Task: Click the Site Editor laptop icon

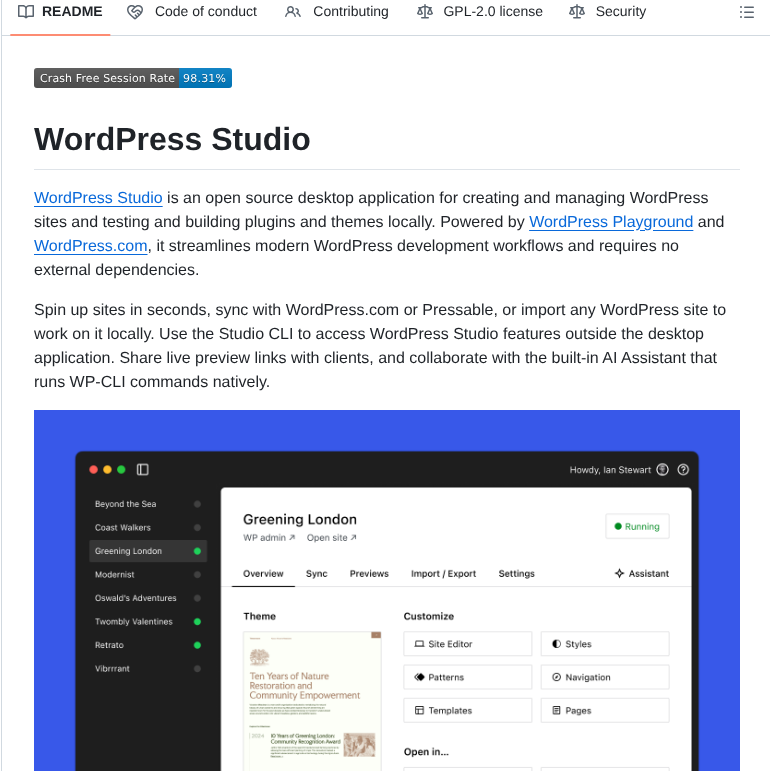Action: [419, 644]
